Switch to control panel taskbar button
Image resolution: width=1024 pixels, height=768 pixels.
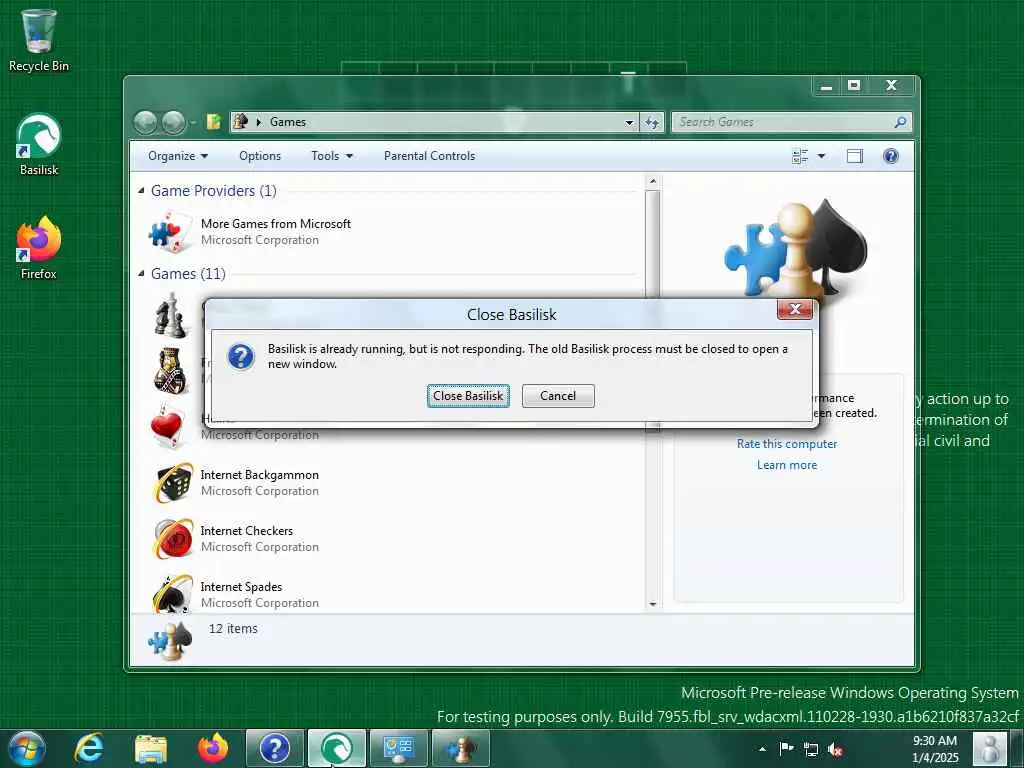tap(399, 748)
